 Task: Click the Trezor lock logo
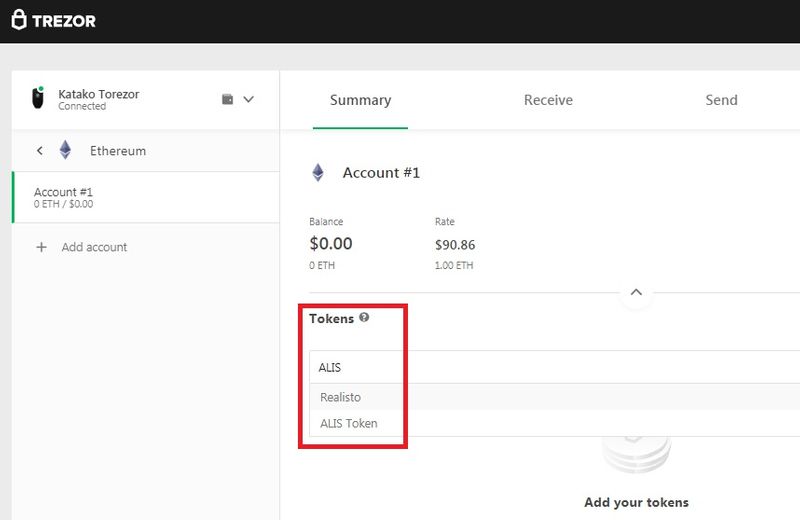(19, 21)
